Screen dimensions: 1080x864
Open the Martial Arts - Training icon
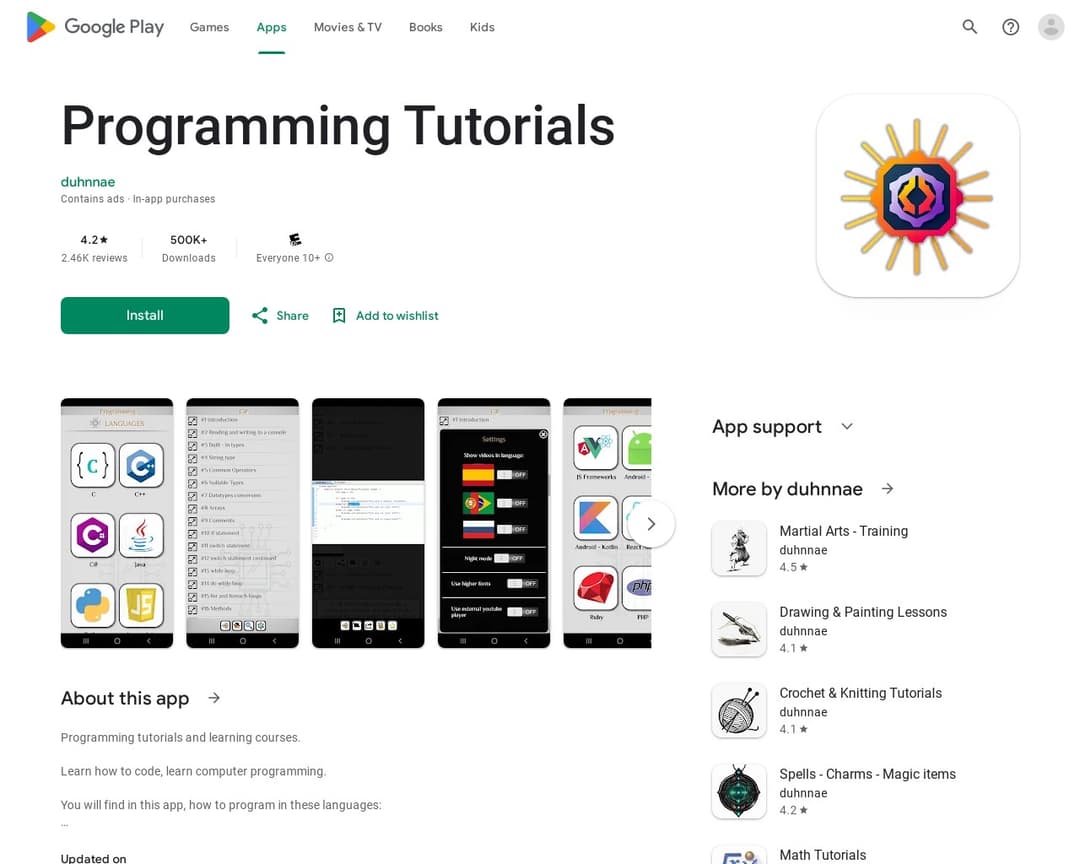pos(739,548)
